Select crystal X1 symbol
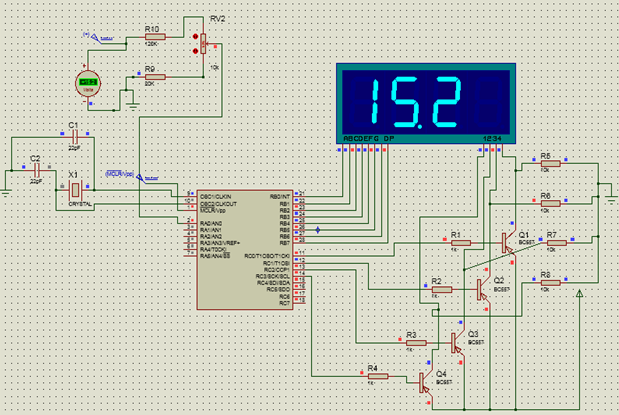Image resolution: width=619 pixels, height=415 pixels. click(x=76, y=190)
